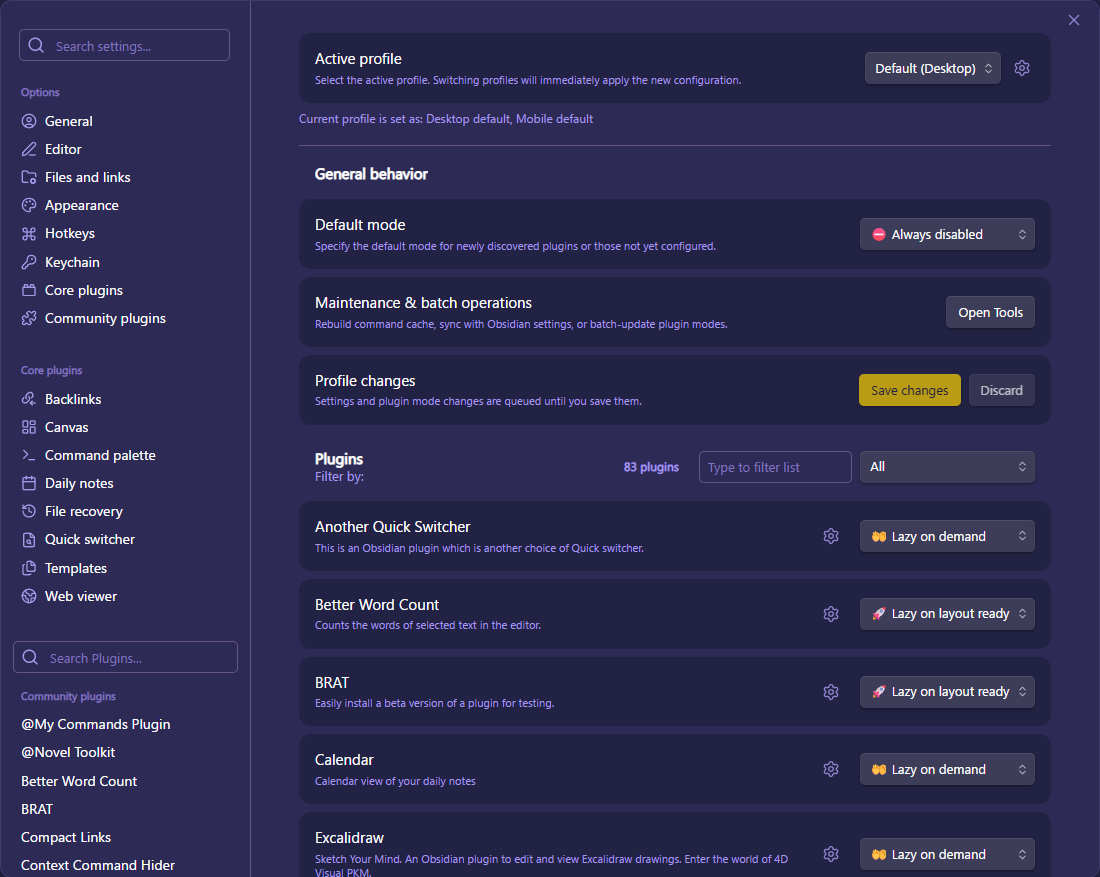Click the Canvas grid icon
The height and width of the screenshot is (877, 1100).
29,427
